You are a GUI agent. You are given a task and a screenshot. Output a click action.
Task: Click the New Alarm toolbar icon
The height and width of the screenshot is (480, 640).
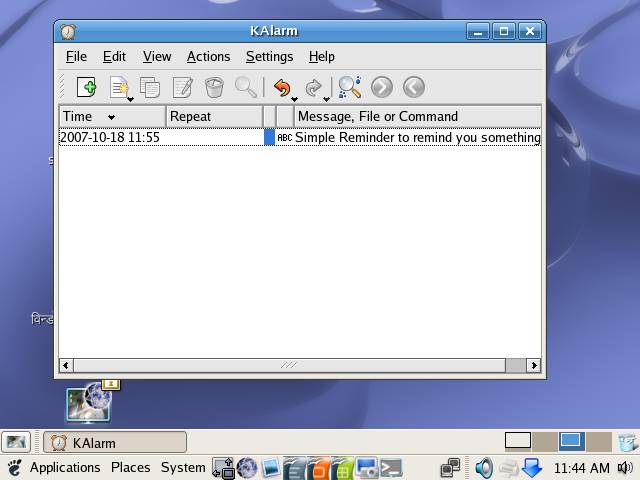pyautogui.click(x=87, y=88)
